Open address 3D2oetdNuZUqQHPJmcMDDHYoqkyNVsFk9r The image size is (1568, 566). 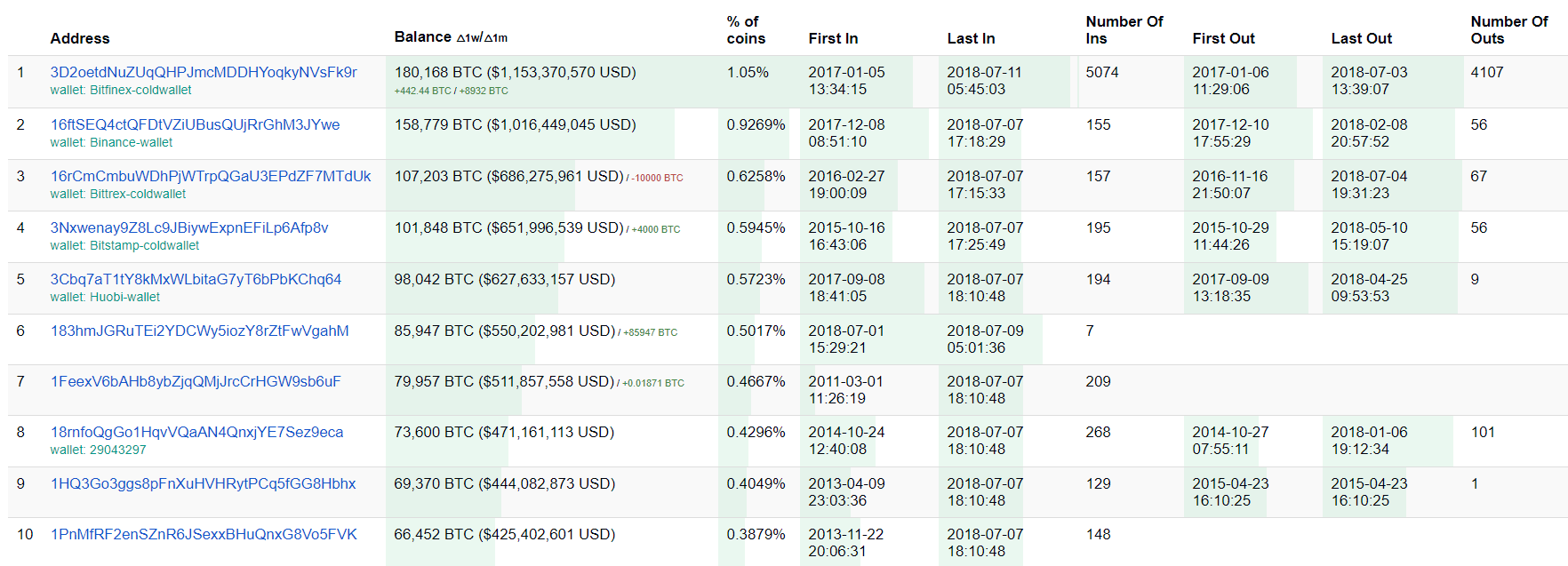coord(204,72)
